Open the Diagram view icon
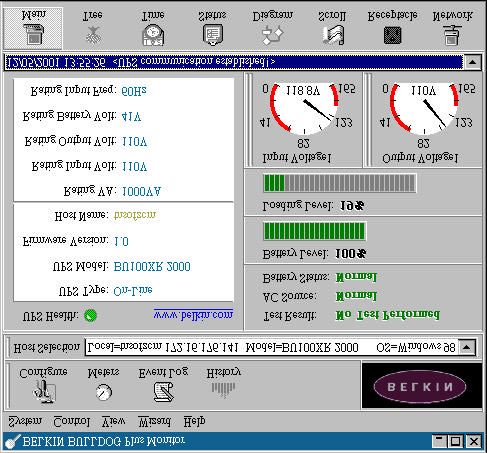Viewport: 487px width, 453px height. point(273,35)
